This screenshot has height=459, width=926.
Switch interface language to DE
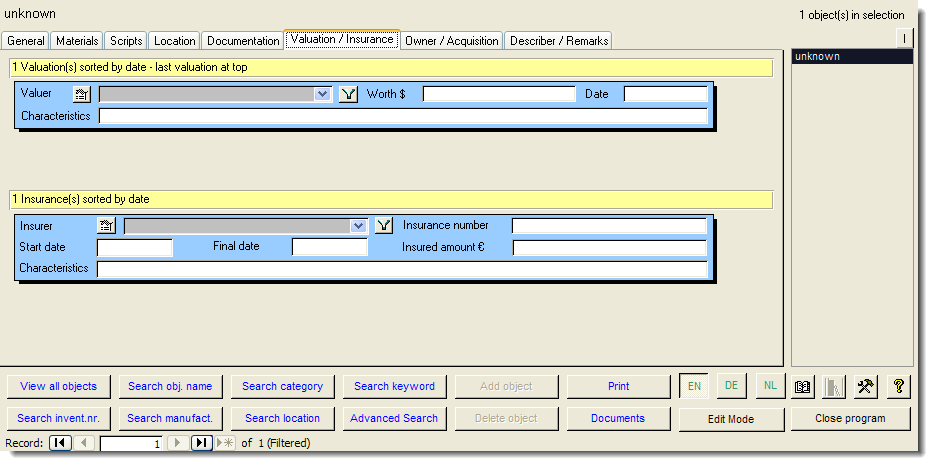tap(731, 386)
